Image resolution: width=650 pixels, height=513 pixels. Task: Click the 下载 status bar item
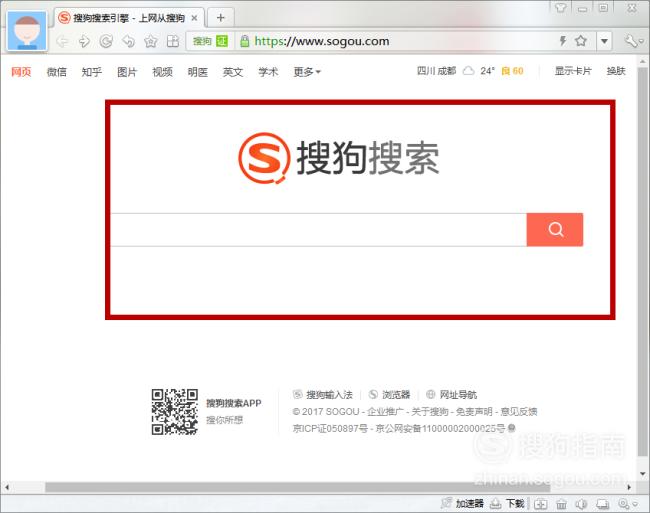[507, 503]
